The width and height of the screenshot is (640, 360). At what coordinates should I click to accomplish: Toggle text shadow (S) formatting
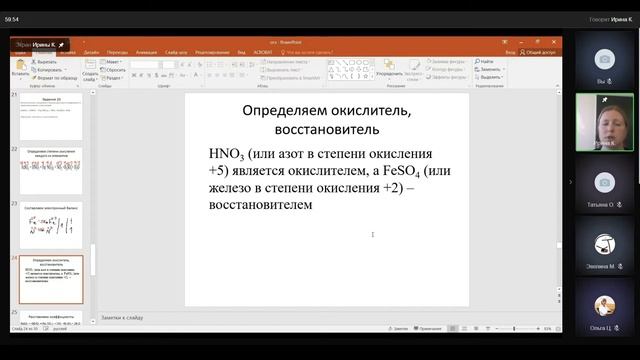(156, 76)
